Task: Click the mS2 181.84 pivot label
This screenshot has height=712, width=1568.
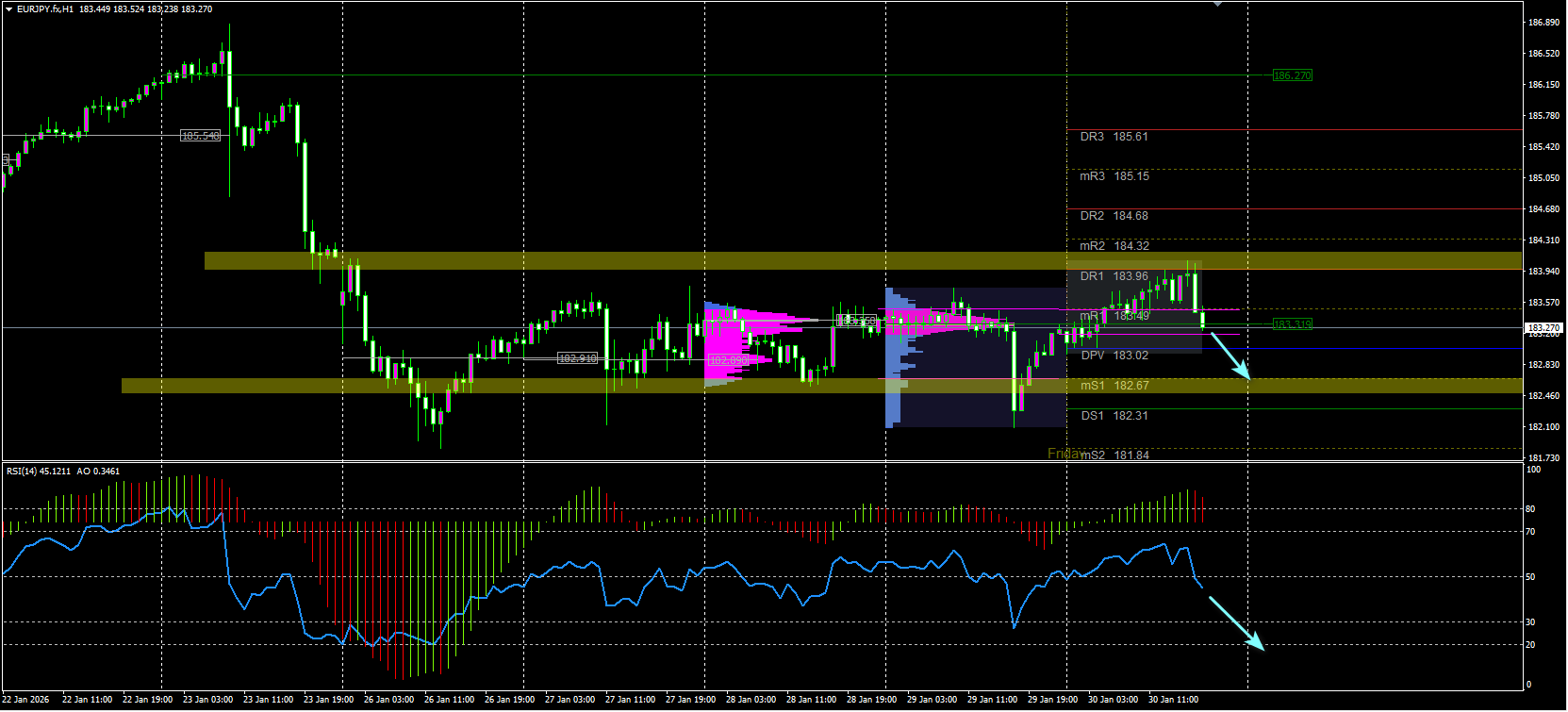Action: [x=1114, y=455]
